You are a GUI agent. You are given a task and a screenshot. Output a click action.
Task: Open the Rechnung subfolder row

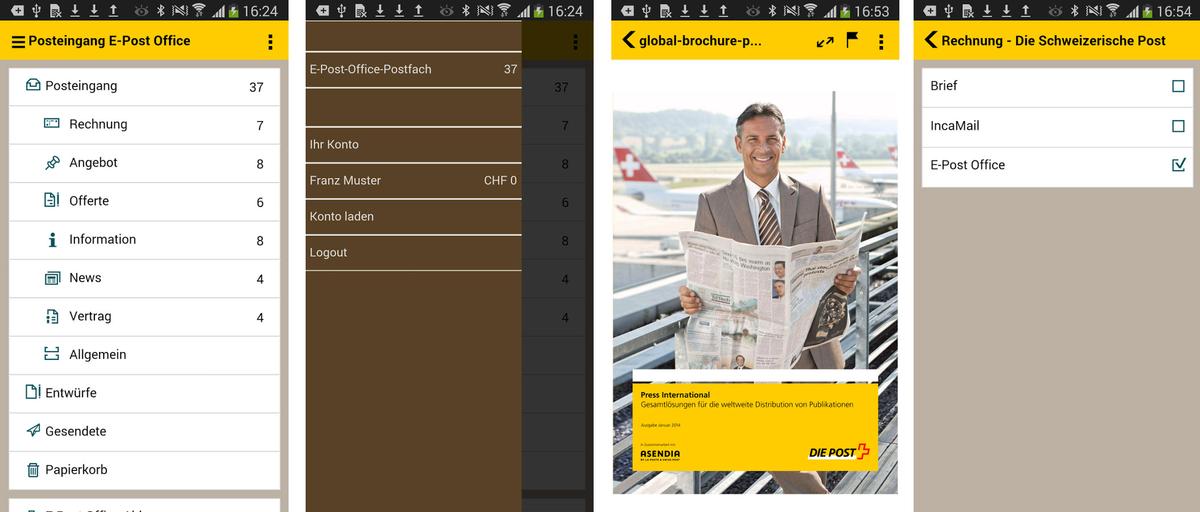point(145,125)
